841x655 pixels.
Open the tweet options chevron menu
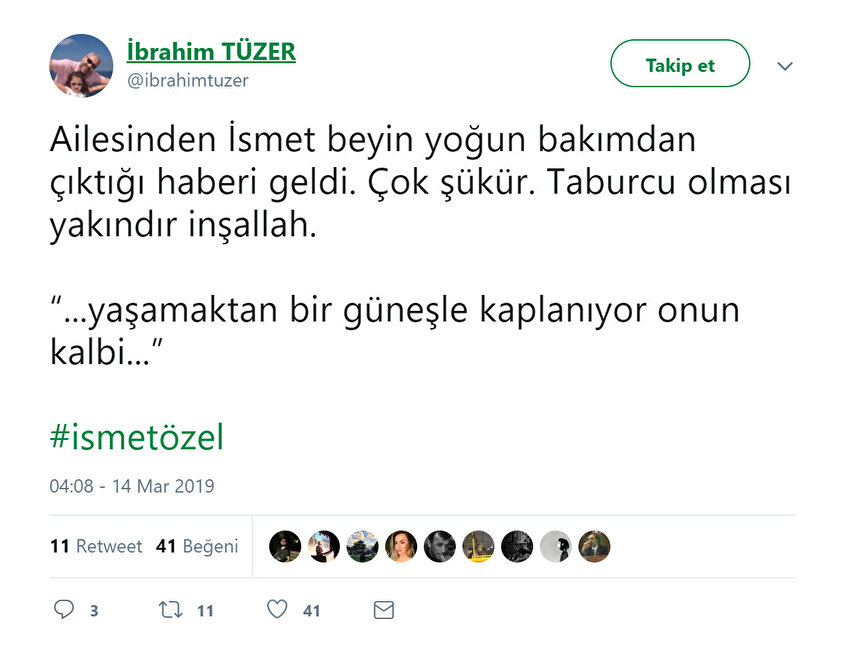pyautogui.click(x=785, y=66)
